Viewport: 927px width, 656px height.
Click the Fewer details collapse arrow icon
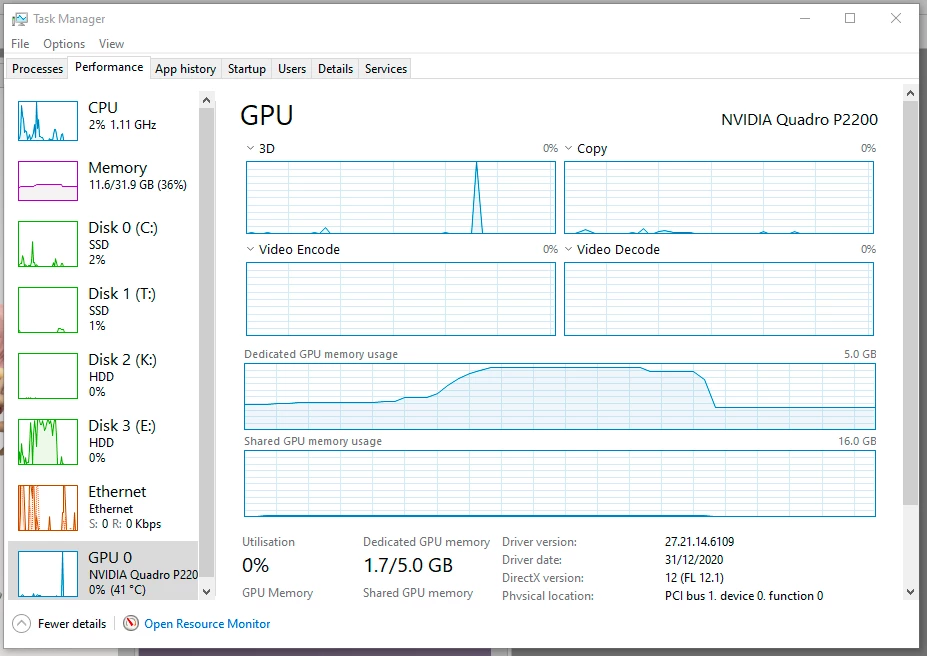click(21, 623)
